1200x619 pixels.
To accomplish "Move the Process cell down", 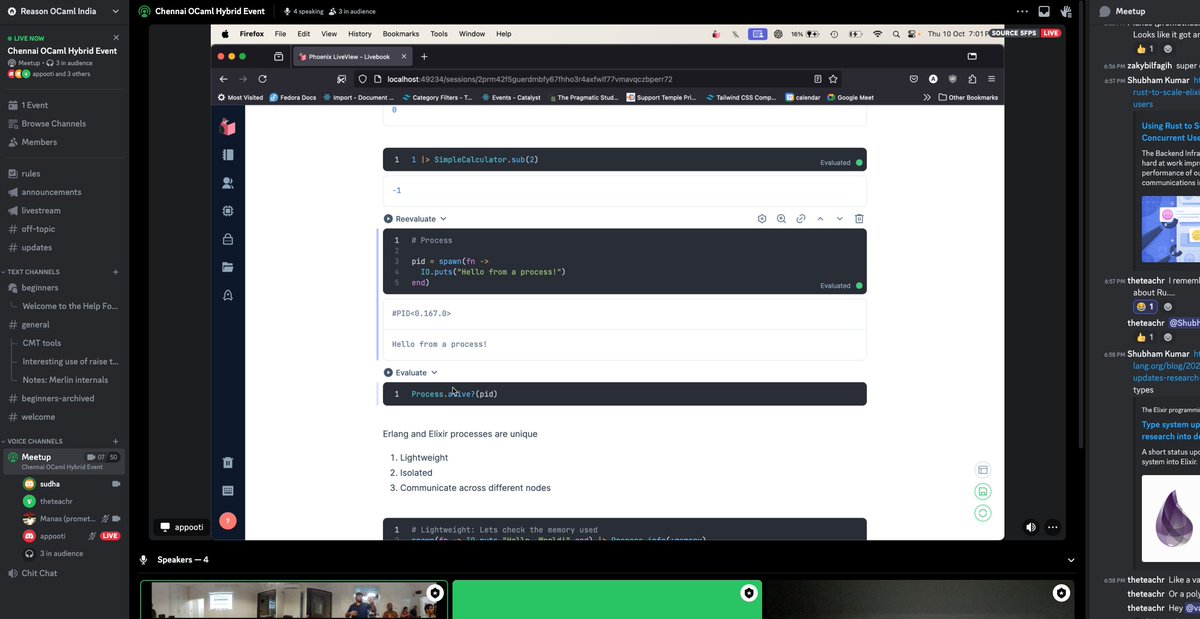I will 840,218.
